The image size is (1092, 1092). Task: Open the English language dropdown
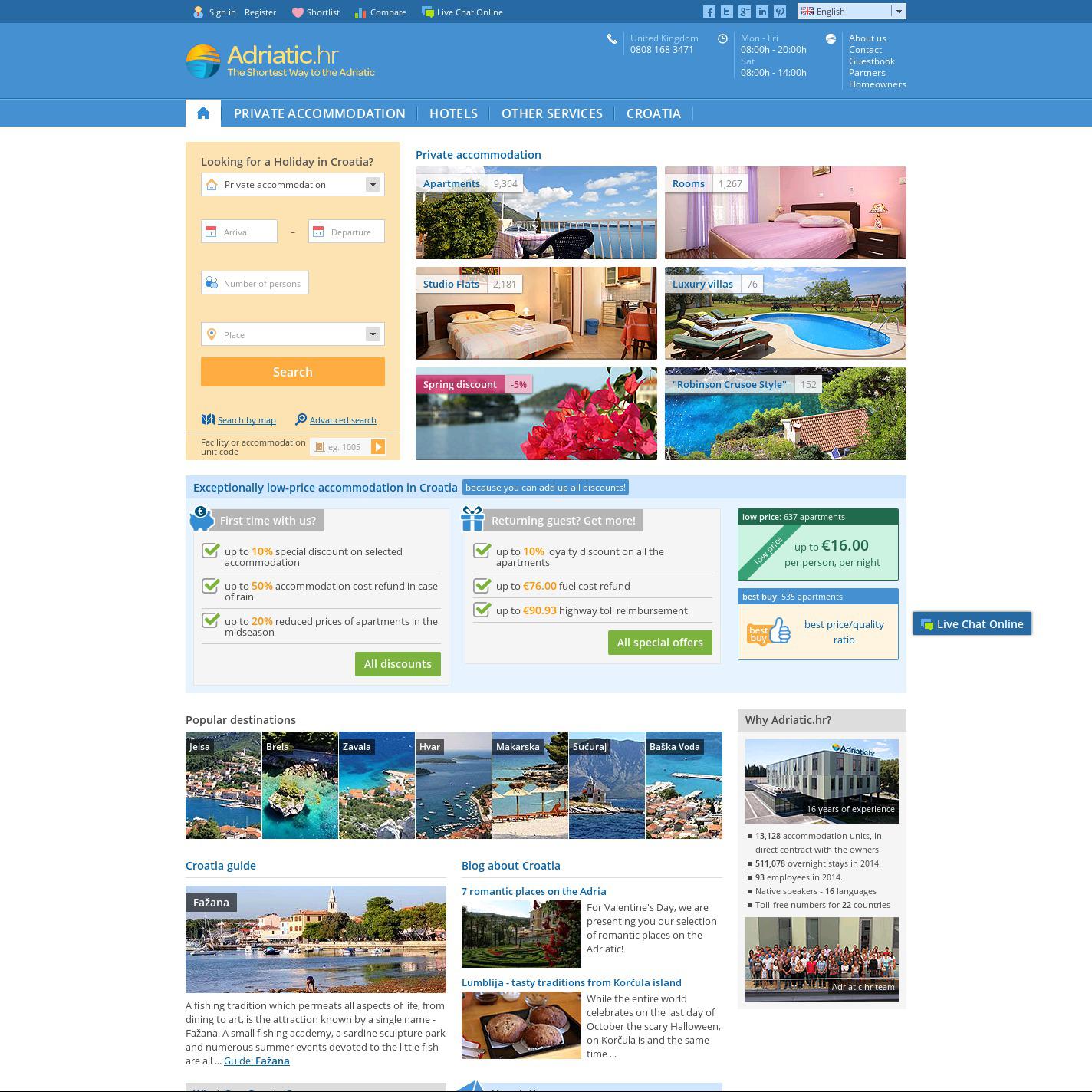click(x=852, y=12)
